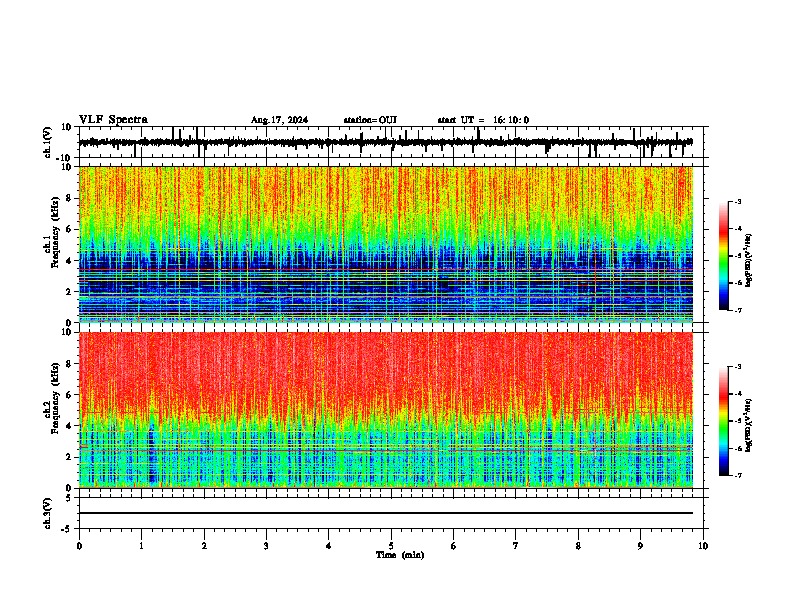Click the 'Time (min)' axis label
792x612 pixels.
click(400, 555)
